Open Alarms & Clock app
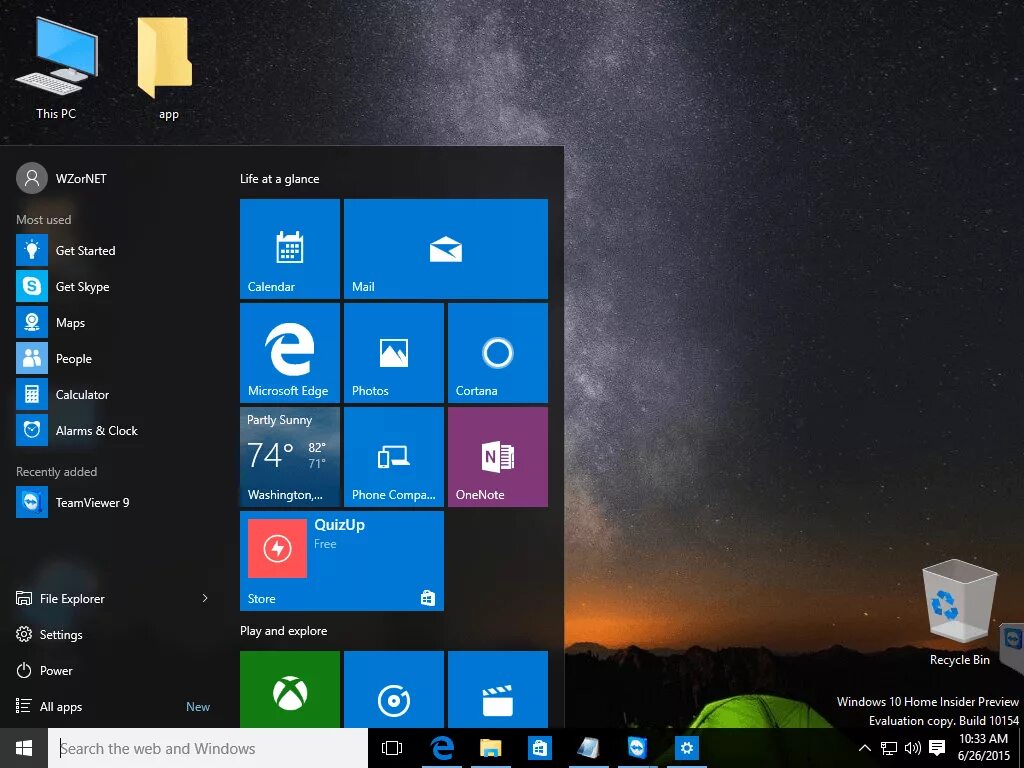Image resolution: width=1024 pixels, height=768 pixels. click(114, 430)
